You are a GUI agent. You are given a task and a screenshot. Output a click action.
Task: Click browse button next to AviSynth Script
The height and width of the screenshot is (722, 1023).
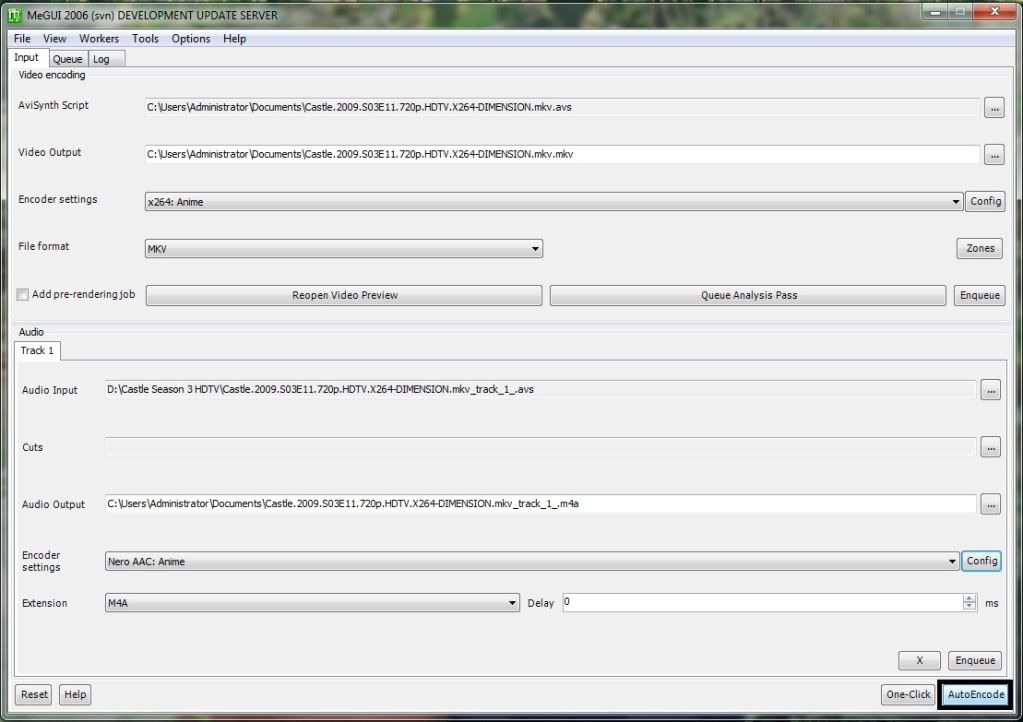993,108
